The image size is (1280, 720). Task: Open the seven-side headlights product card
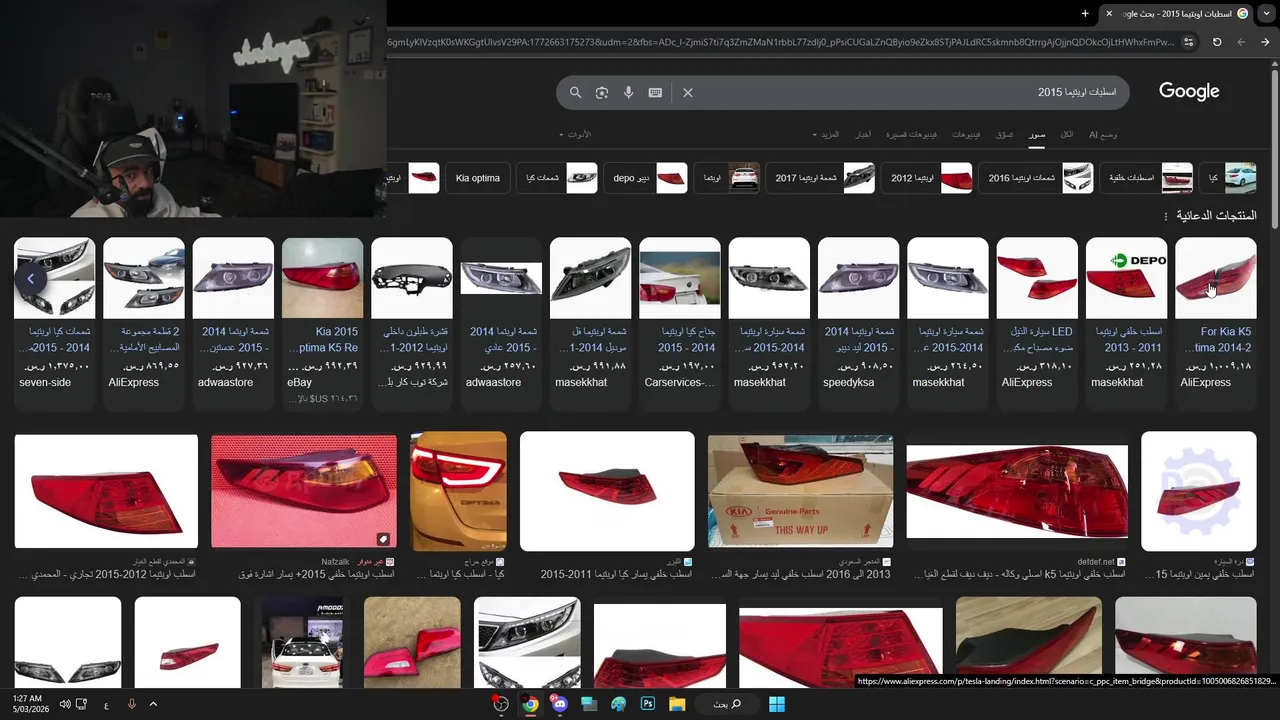(x=54, y=324)
